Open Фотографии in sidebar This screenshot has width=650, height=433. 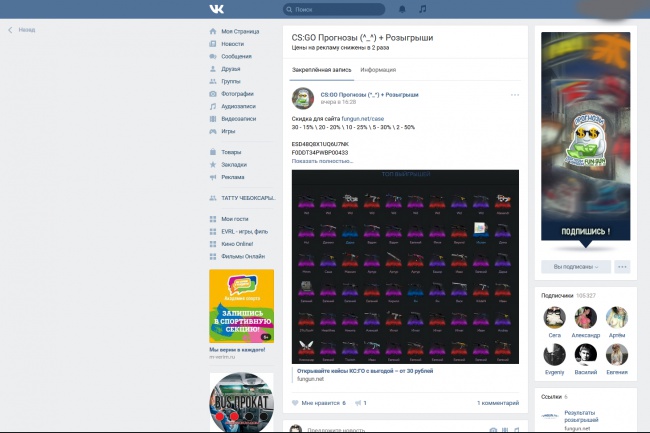(x=237, y=94)
